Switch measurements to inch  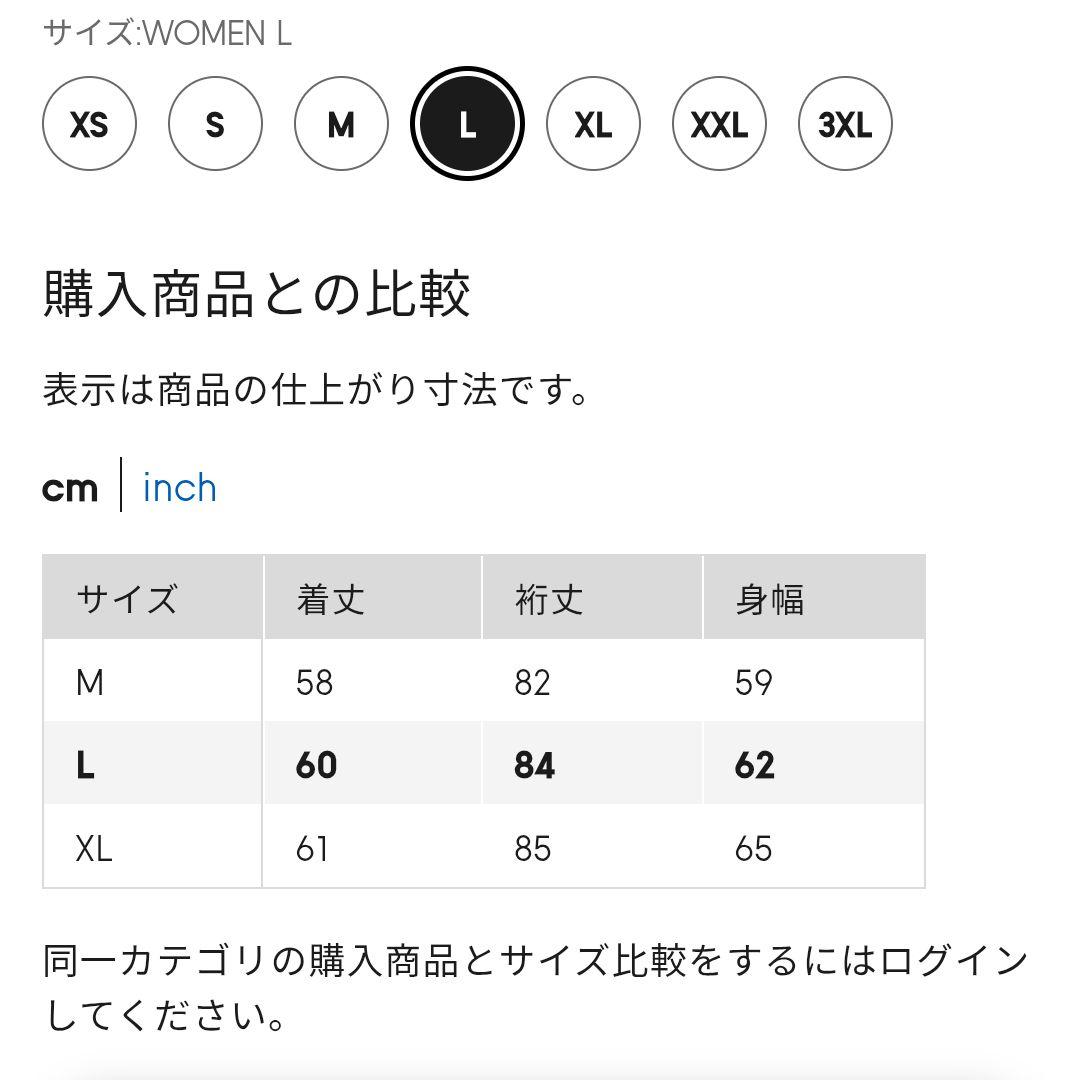coord(180,488)
